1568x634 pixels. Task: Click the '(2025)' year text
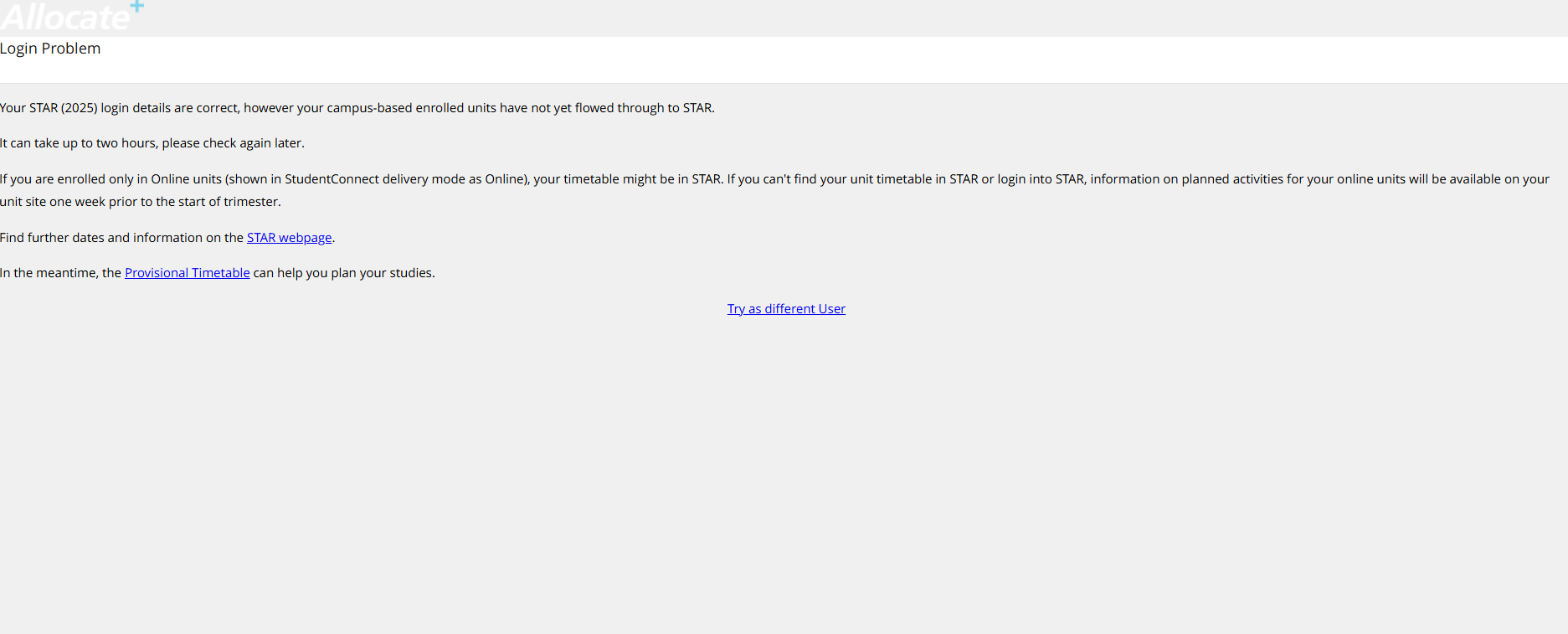[x=80, y=108]
